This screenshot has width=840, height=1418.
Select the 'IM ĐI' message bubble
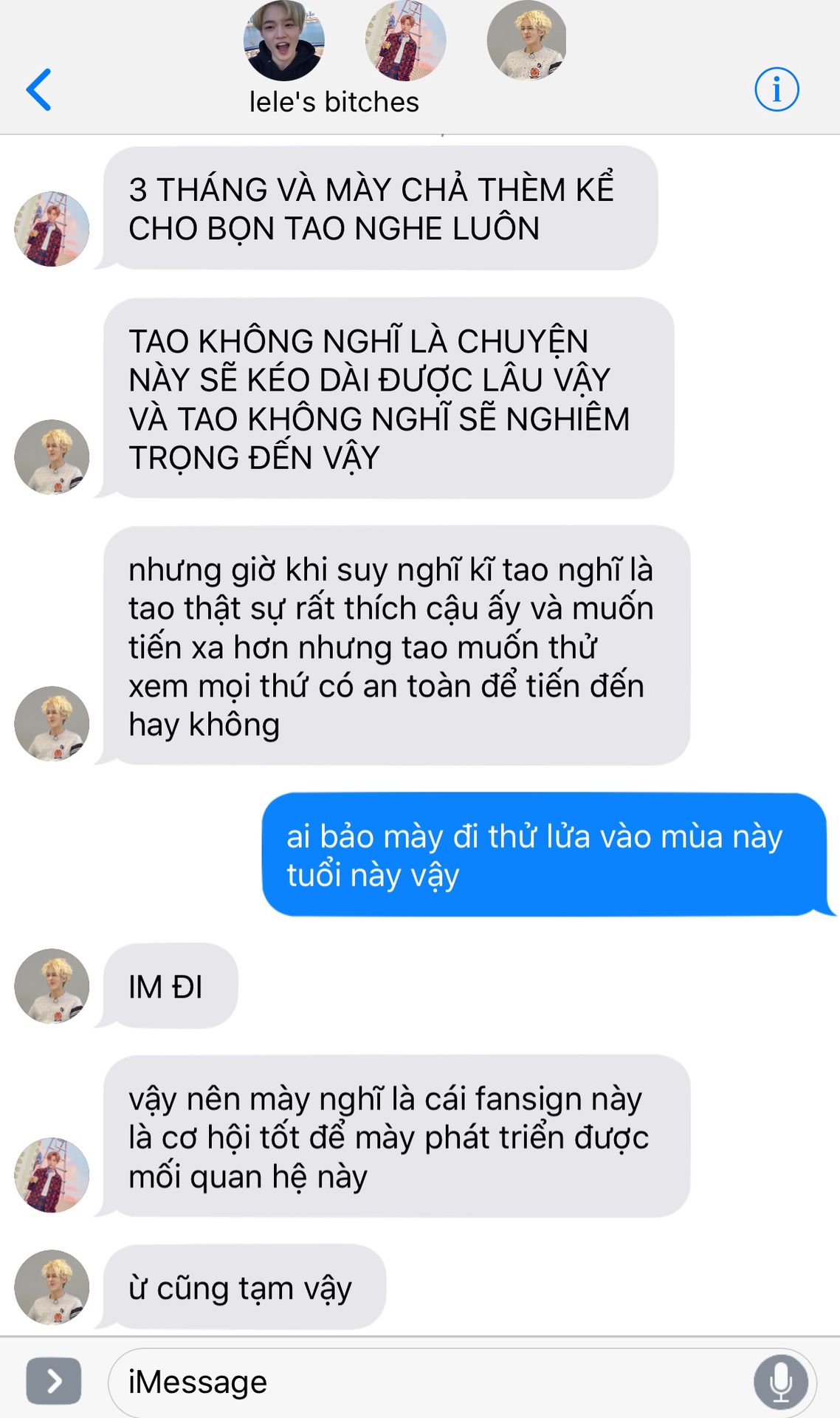coord(169,986)
